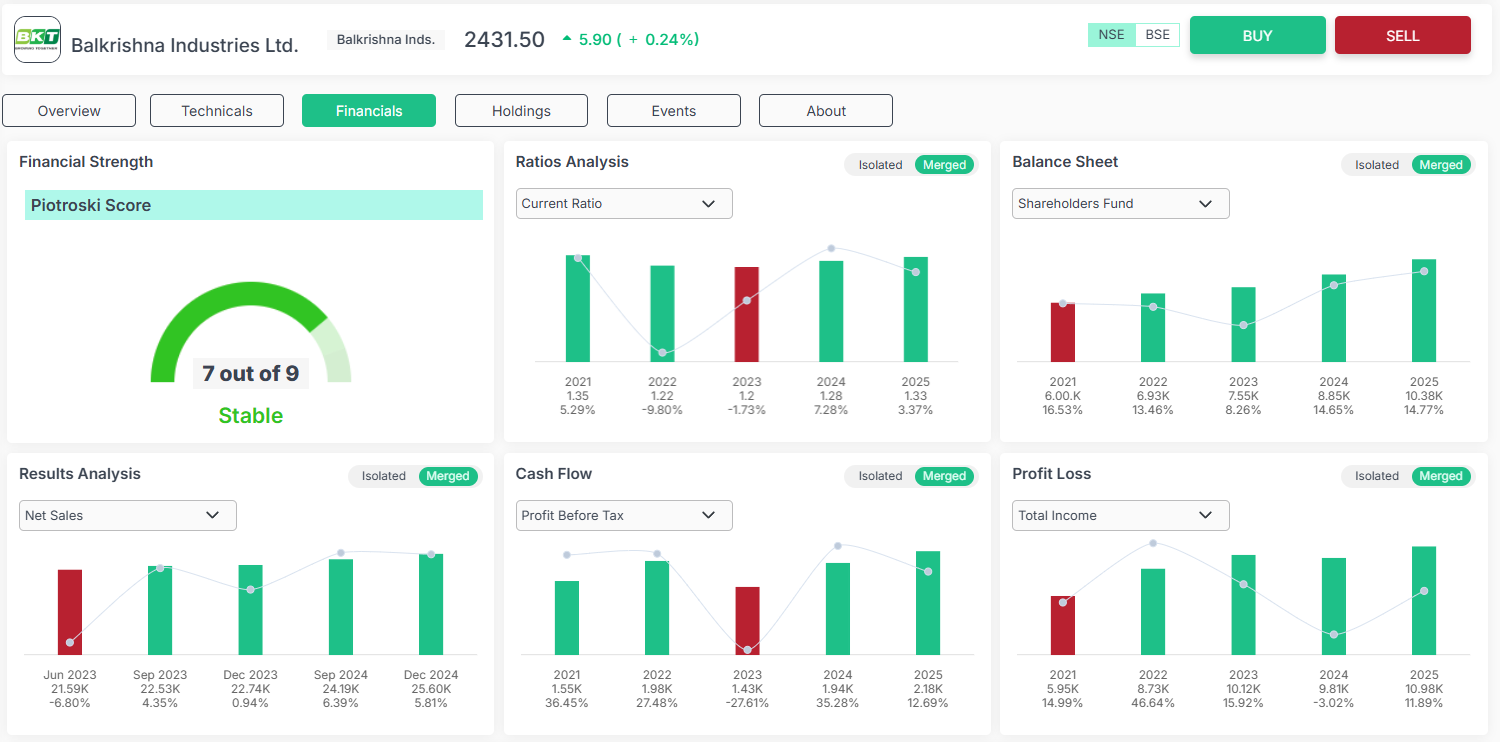
Task: Switch Results Analysis to Merged view
Action: [x=448, y=476]
